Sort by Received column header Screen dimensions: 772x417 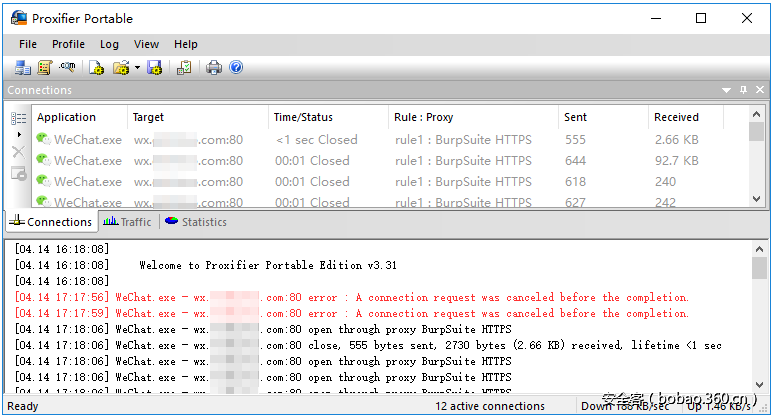tap(686, 117)
